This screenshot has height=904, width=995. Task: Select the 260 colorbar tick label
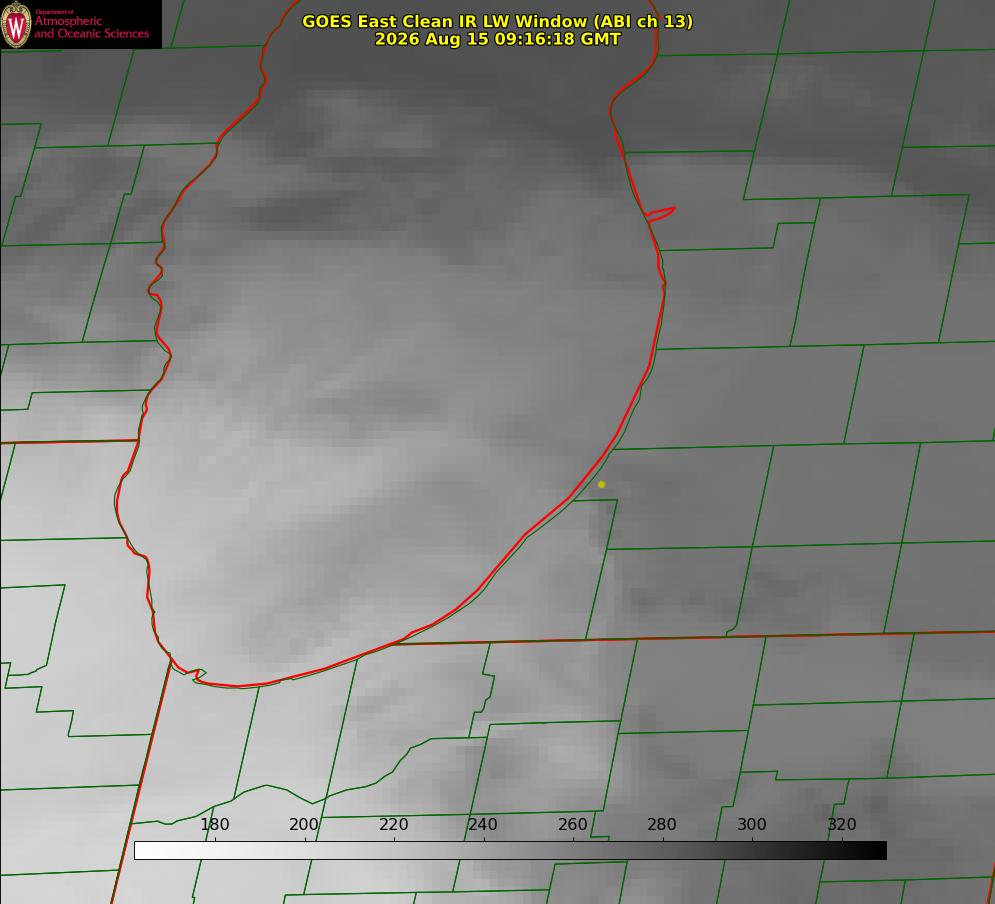click(572, 824)
